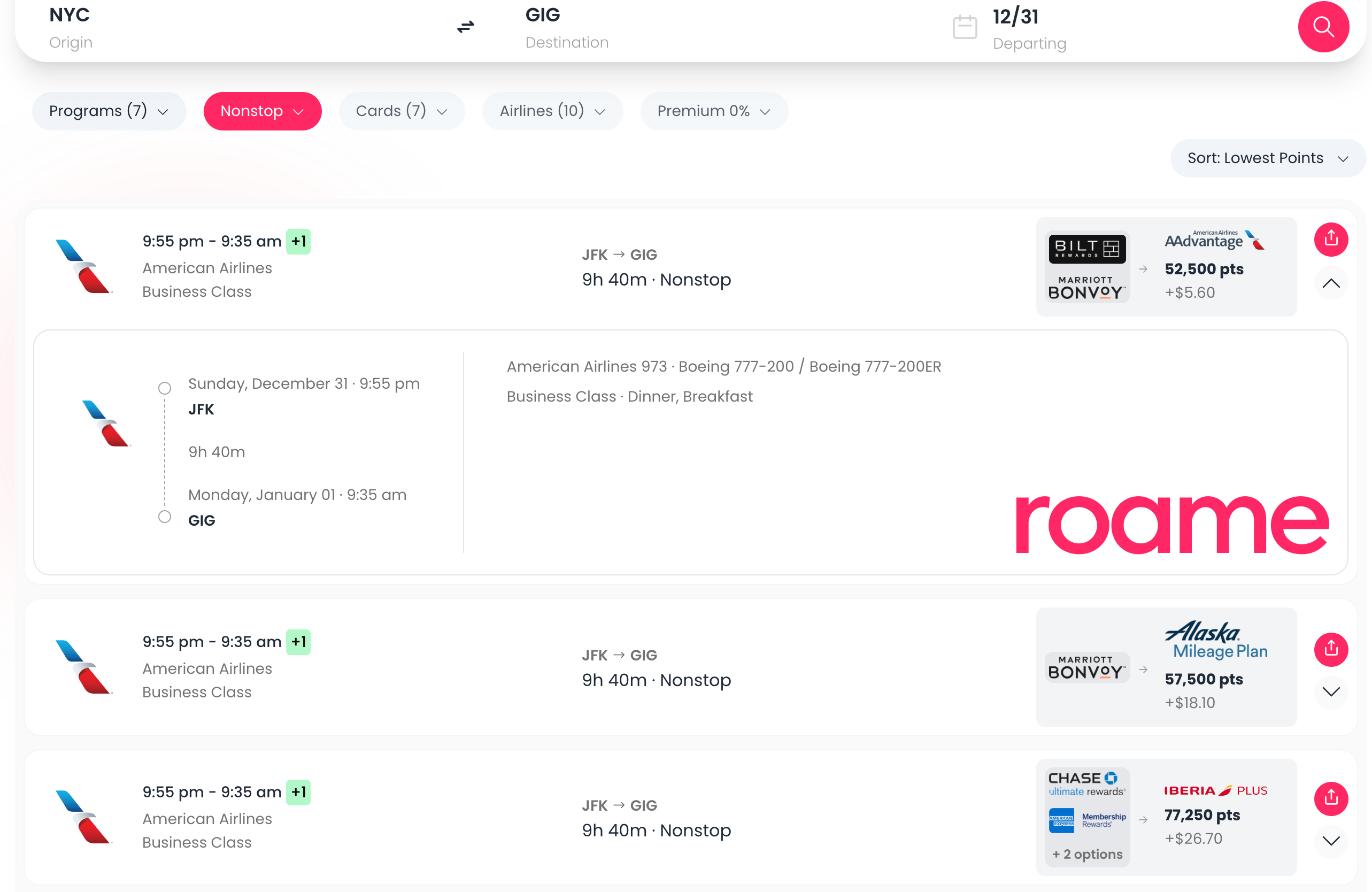
Task: Open the Airlines (10) filter dropdown
Action: click(x=552, y=111)
